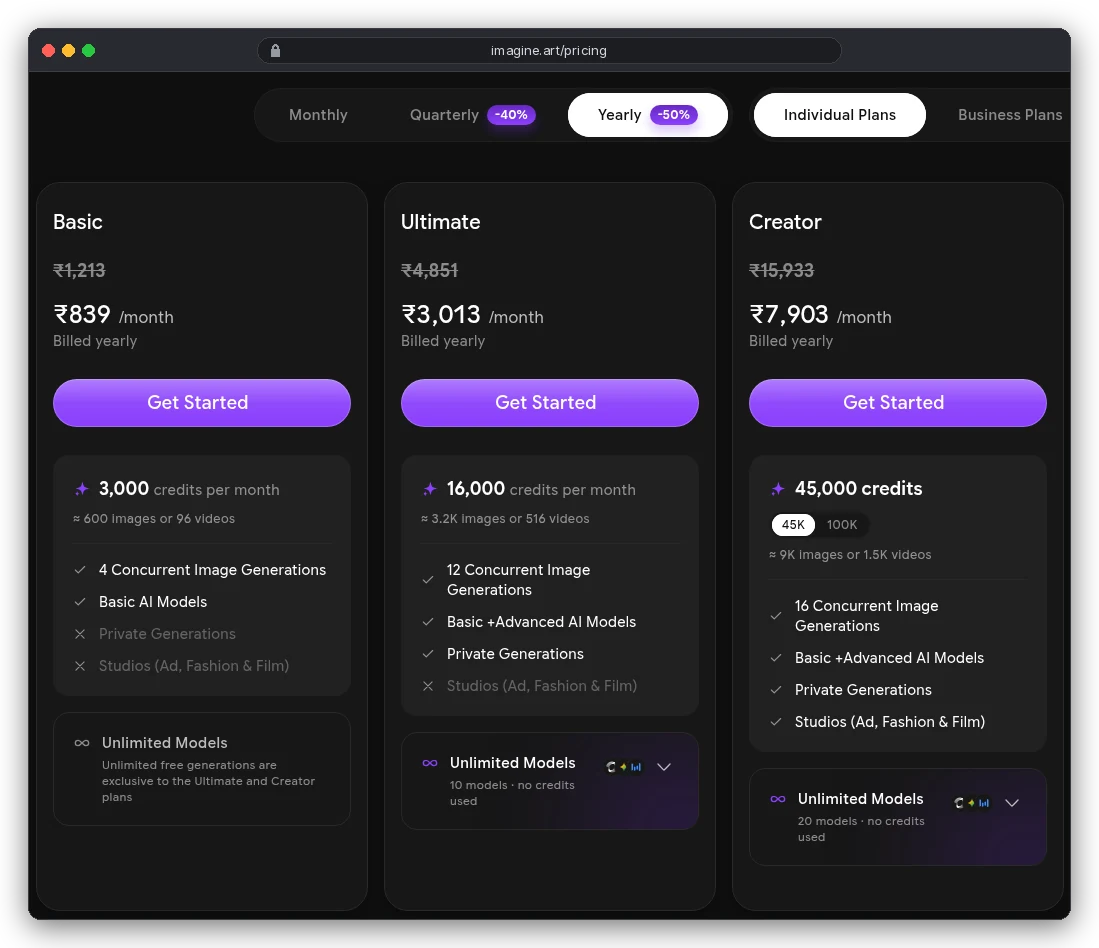The width and height of the screenshot is (1099, 948).
Task: Select the 45K credits option
Action: (793, 525)
